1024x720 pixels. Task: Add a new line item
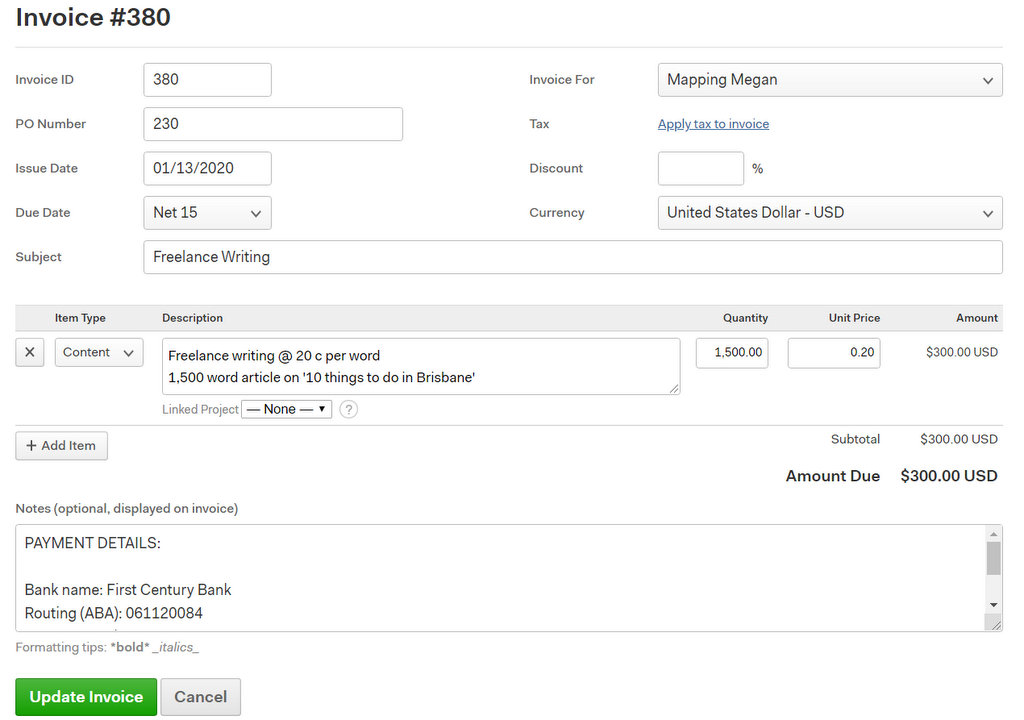click(61, 446)
